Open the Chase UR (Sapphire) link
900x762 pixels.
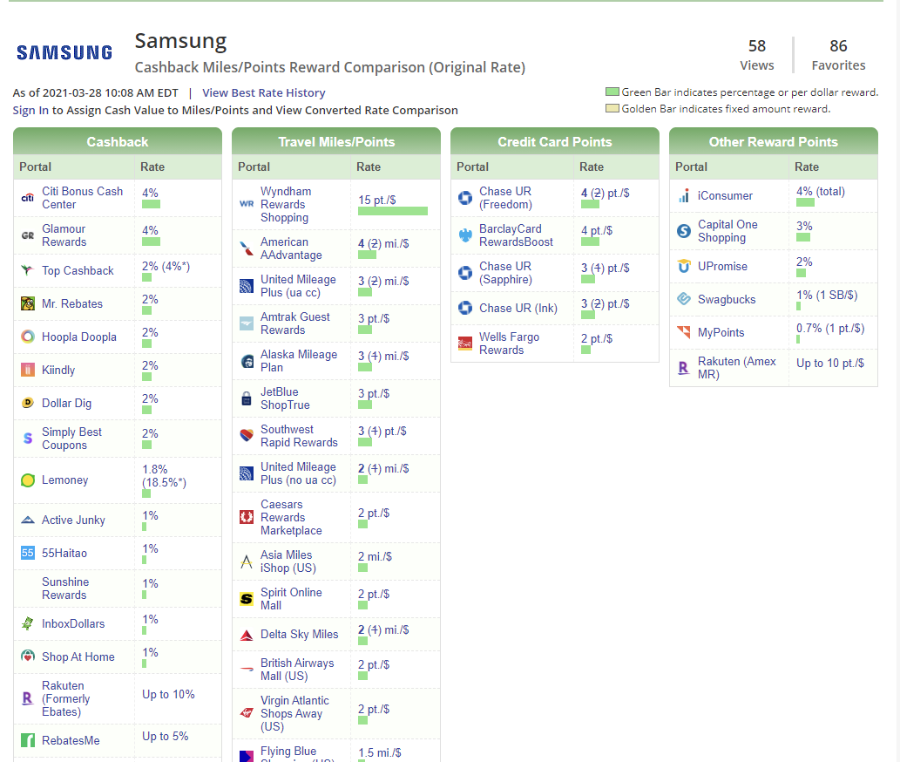(x=506, y=273)
